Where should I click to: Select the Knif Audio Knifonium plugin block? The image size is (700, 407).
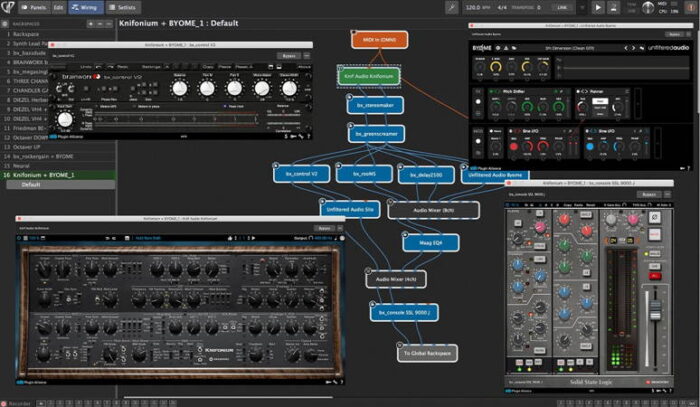pyautogui.click(x=369, y=75)
